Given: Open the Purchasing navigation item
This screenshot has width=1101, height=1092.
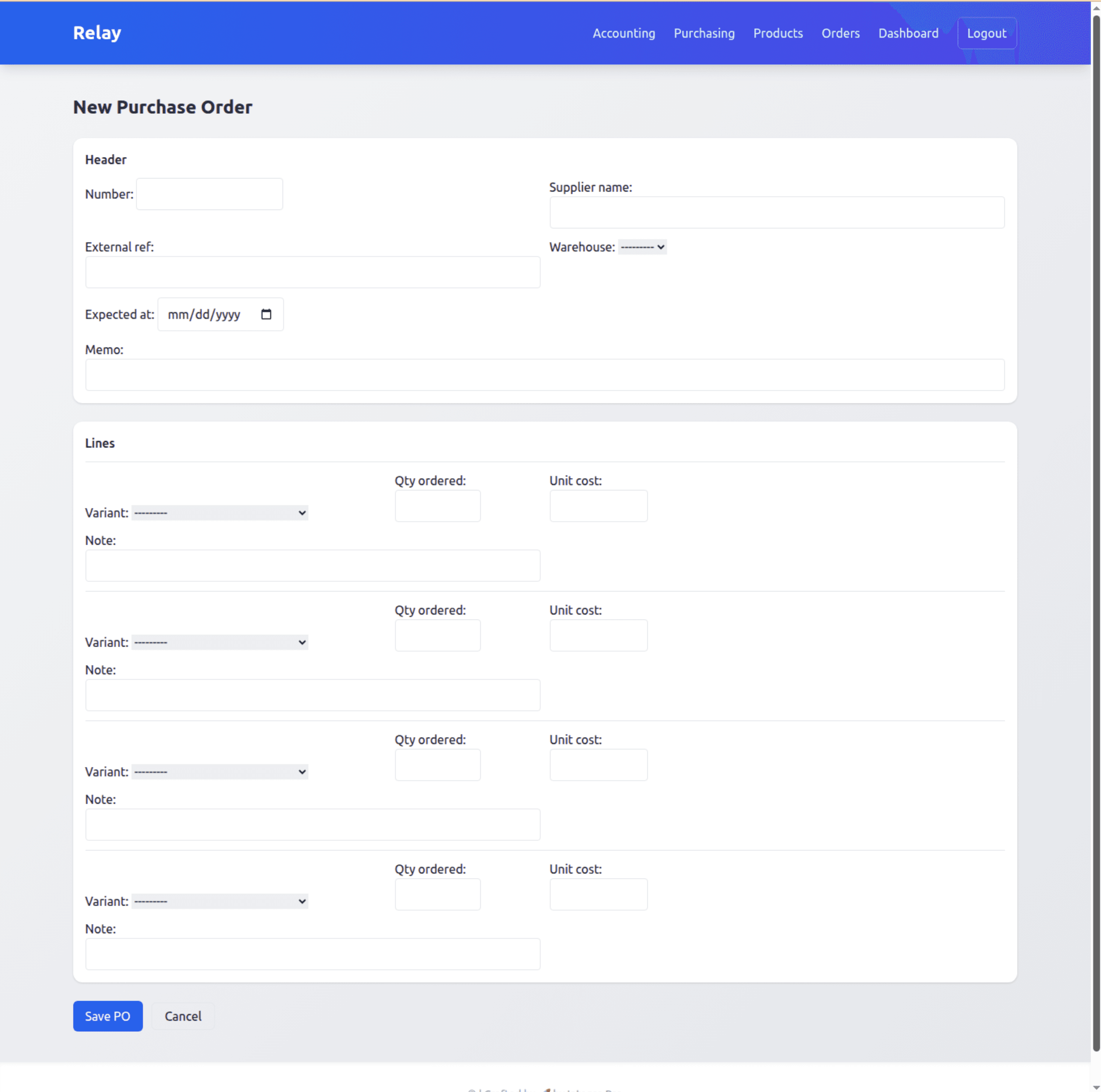Looking at the screenshot, I should 704,33.
